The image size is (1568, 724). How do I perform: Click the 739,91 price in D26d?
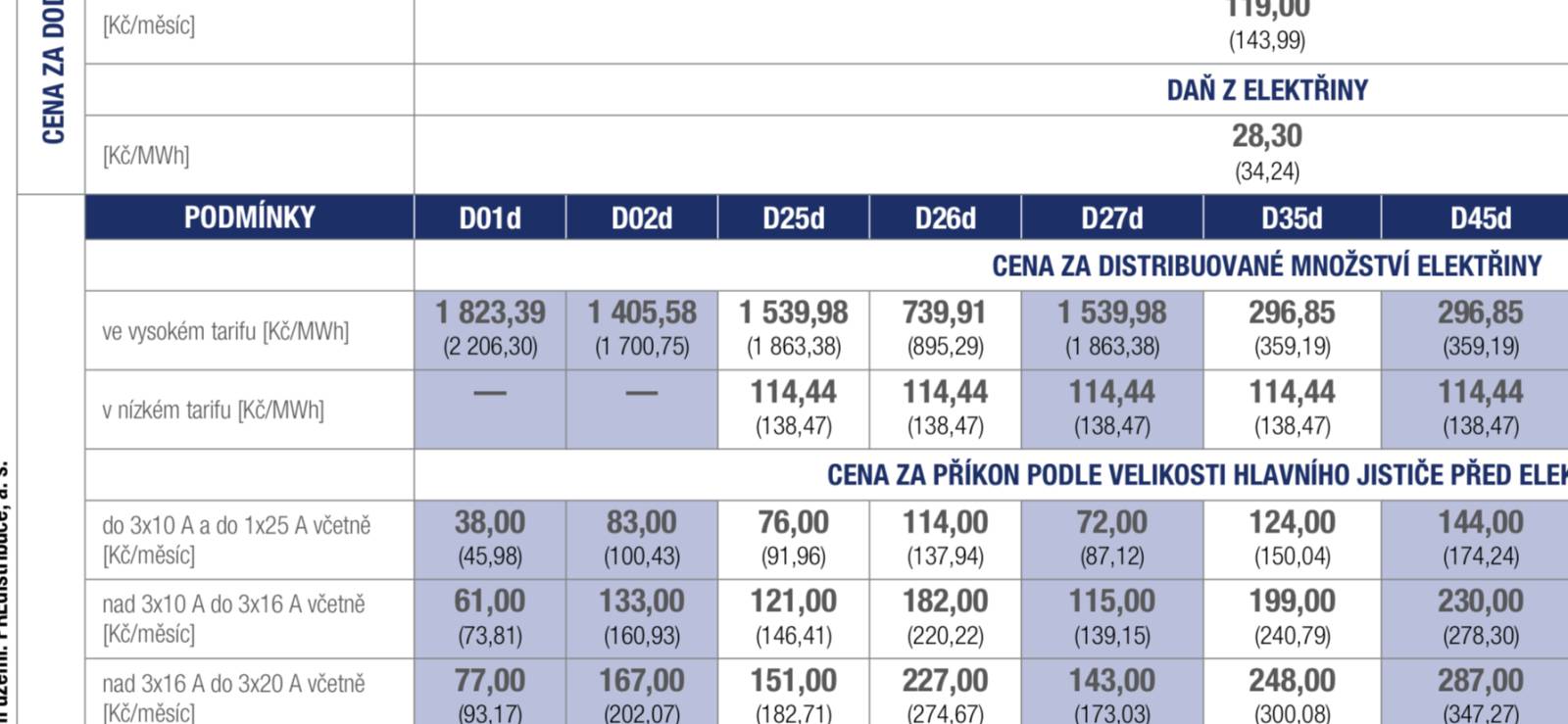945,313
